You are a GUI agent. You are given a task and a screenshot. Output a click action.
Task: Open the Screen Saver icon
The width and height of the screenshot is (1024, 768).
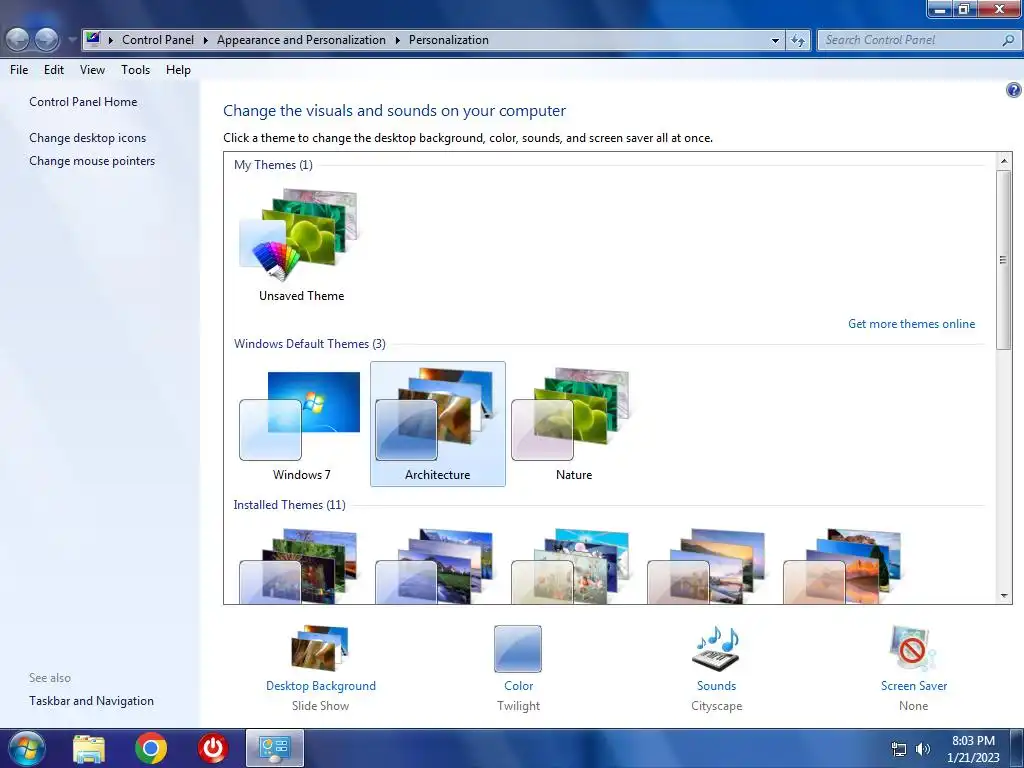(912, 648)
